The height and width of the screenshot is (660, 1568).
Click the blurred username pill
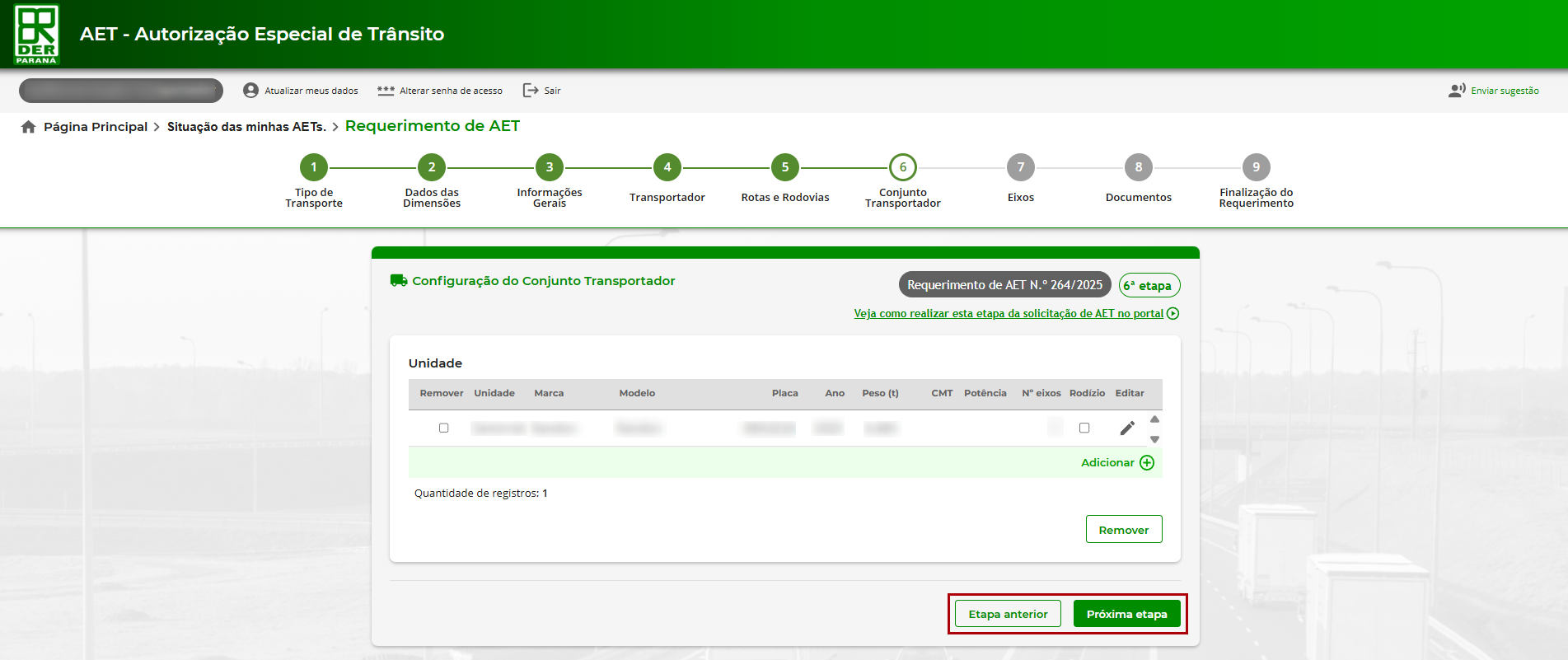coord(121,91)
